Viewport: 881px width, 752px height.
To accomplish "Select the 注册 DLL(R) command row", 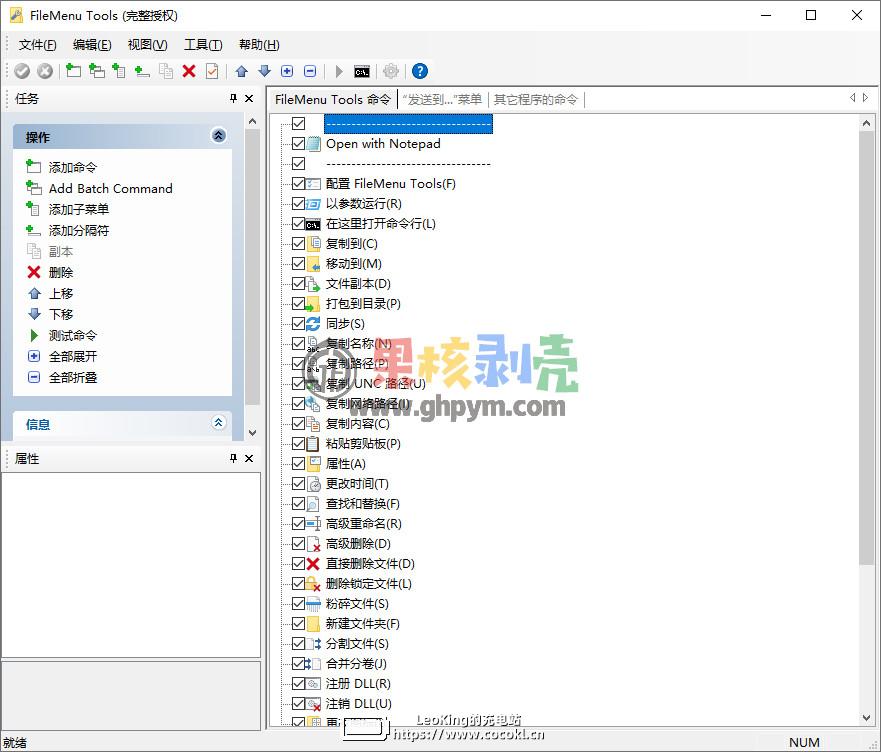I will tap(358, 684).
